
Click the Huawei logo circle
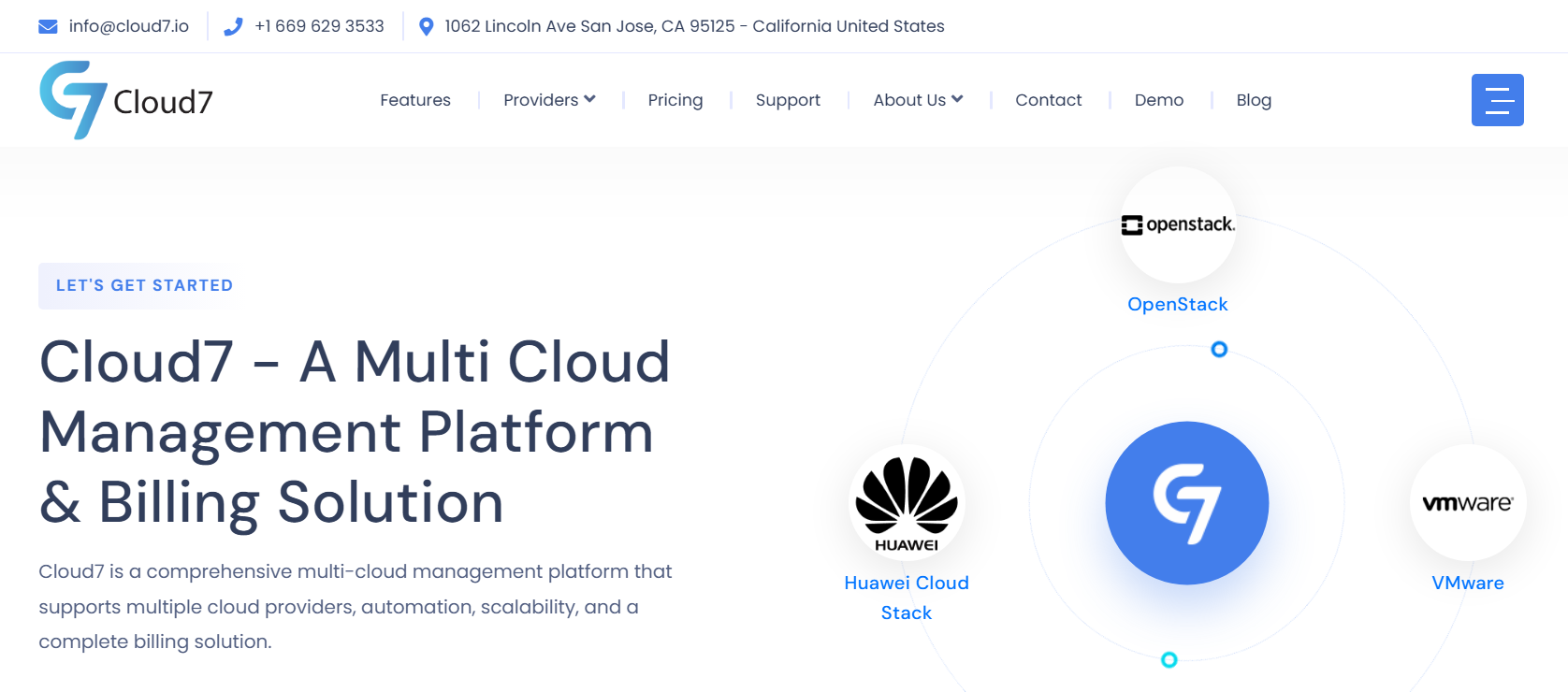pyautogui.click(x=907, y=503)
